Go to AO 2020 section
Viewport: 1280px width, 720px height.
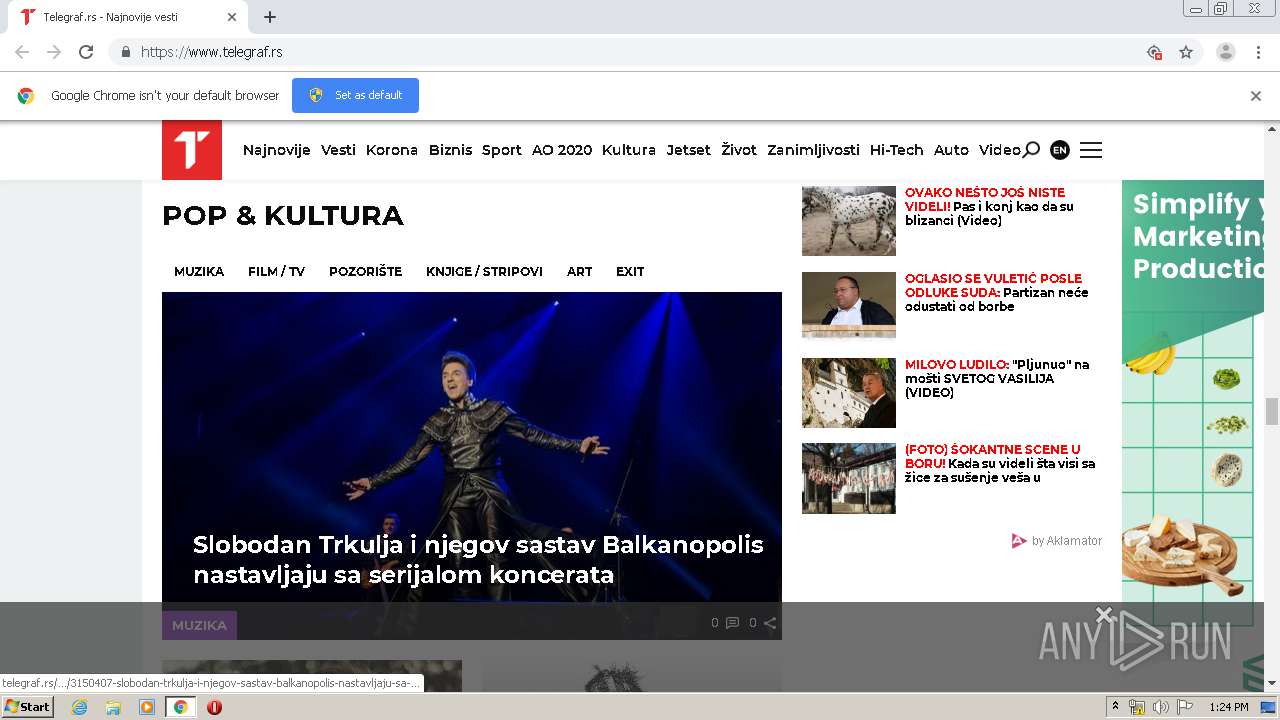click(x=562, y=150)
